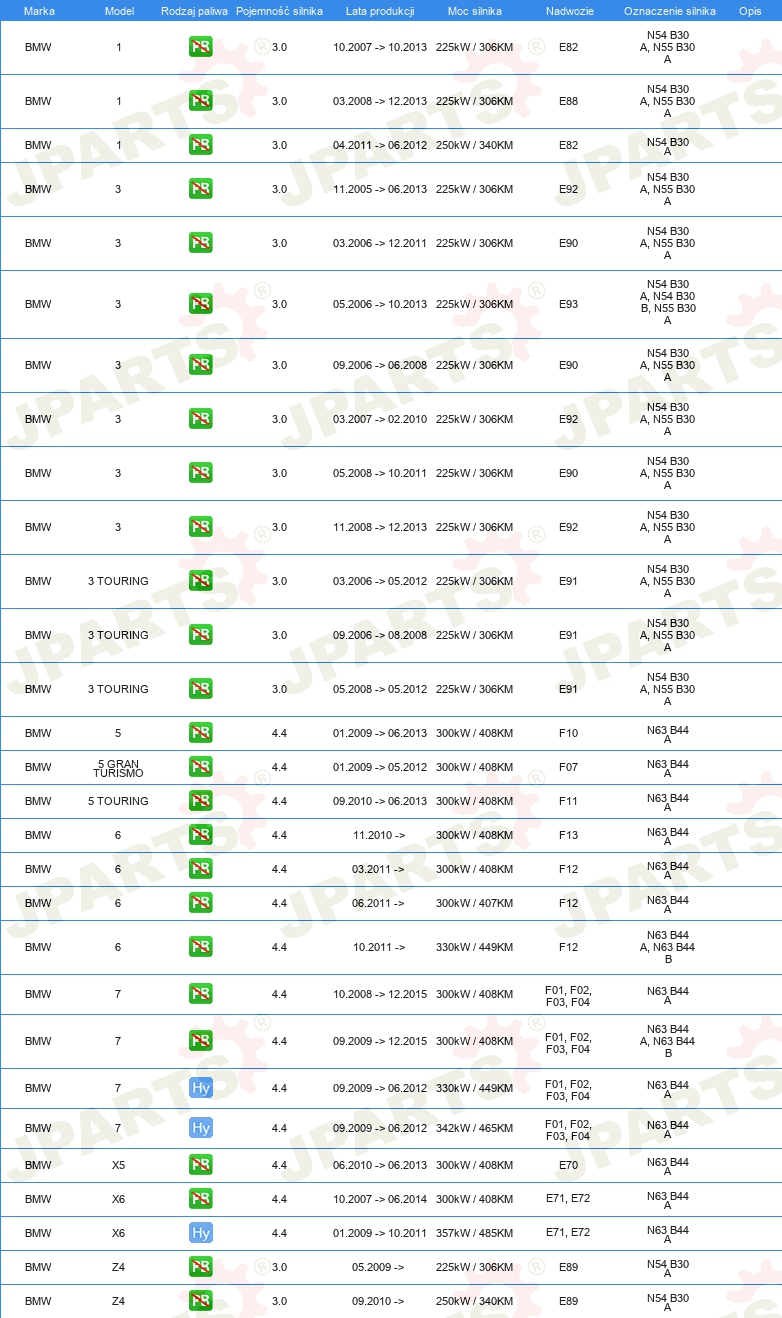
Task: Click petrol icon in 11.2008 -> 12.2013 row
Action: pyautogui.click(x=200, y=527)
